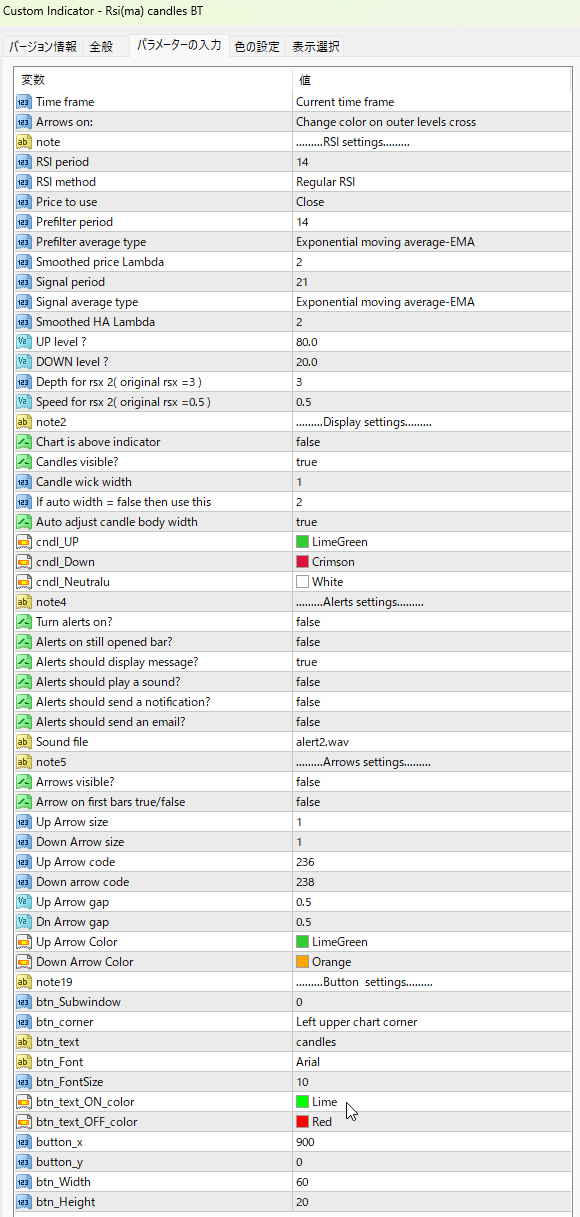
Task: Open the RSI method value Regular RSI
Action: point(433,182)
